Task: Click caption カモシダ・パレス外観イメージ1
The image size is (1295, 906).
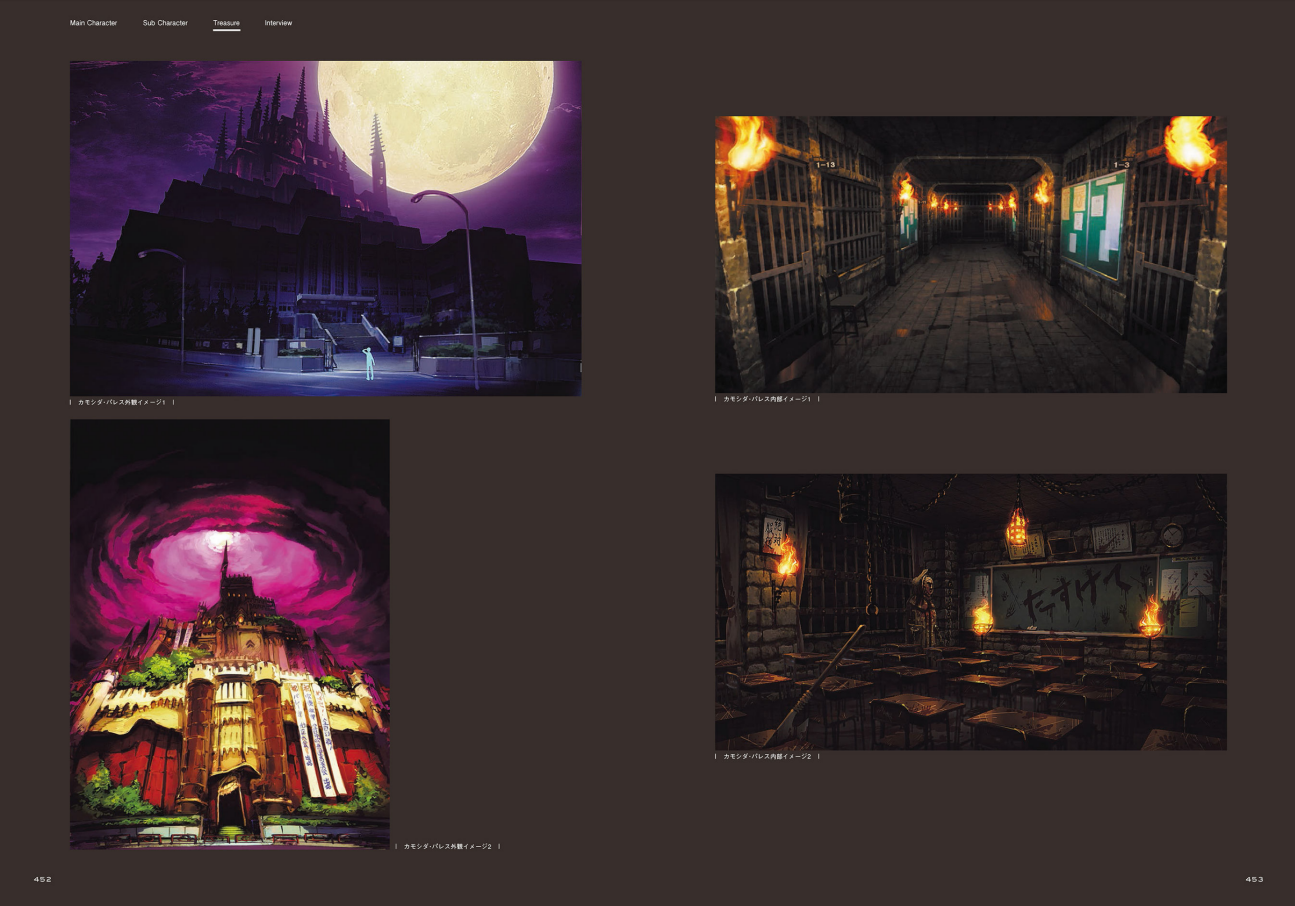Action: [122, 402]
